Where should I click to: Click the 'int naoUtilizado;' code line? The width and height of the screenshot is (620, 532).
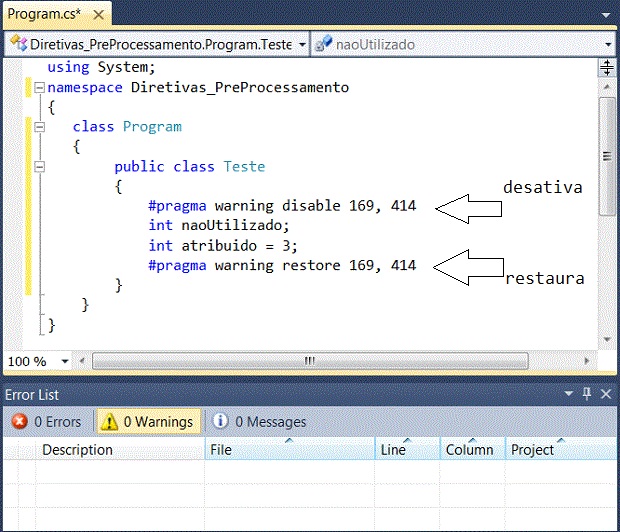point(219,226)
